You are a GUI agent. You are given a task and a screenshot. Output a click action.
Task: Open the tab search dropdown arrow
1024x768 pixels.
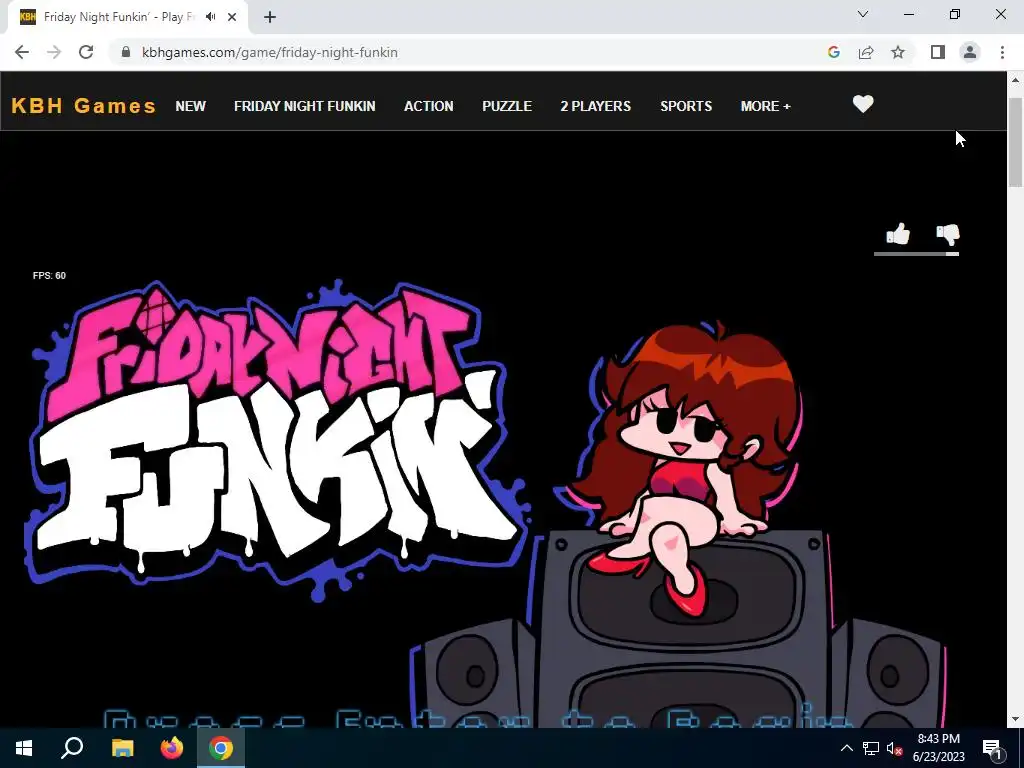point(863,14)
